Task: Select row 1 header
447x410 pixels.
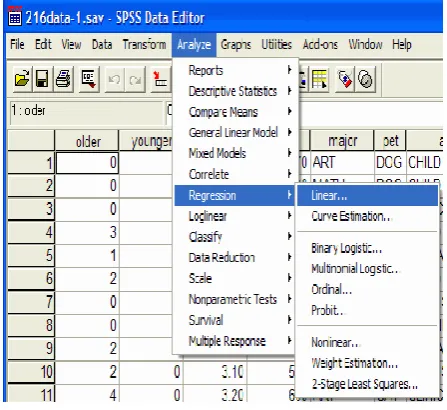Action: (x=31, y=163)
